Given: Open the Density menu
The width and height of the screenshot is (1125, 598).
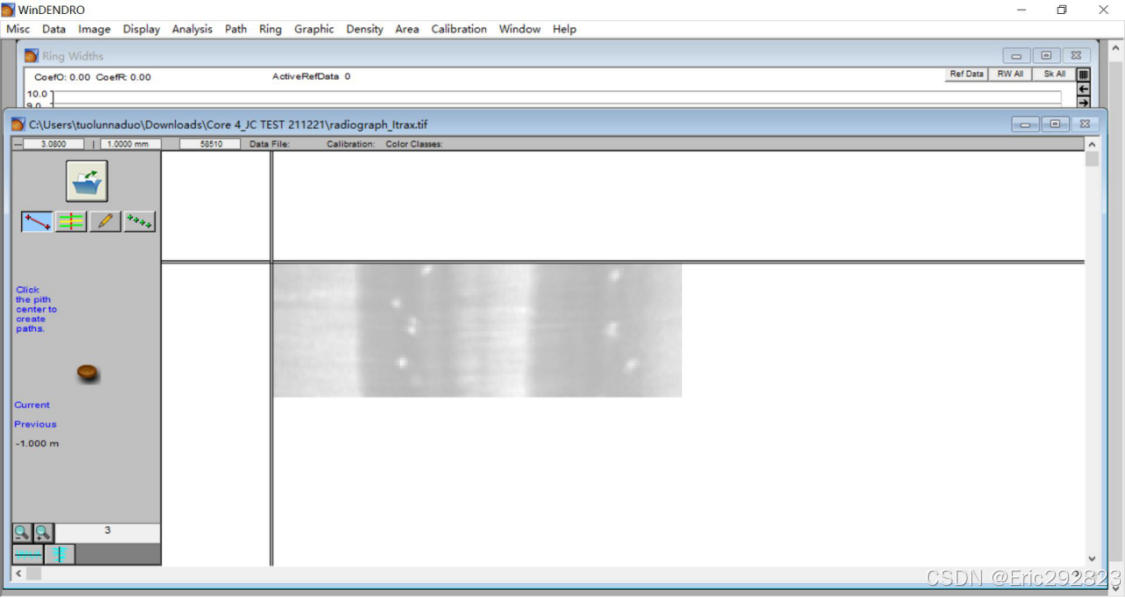Looking at the screenshot, I should click(364, 29).
